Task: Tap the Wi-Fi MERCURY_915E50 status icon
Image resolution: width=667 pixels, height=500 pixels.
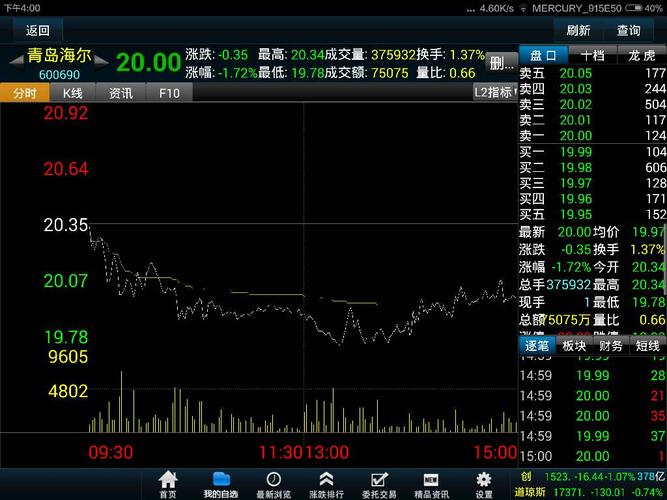Action: click(524, 8)
